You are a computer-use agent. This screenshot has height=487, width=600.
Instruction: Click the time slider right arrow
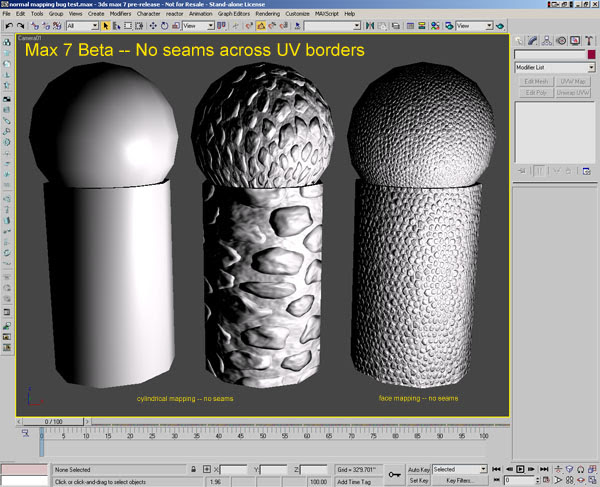(x=87, y=422)
